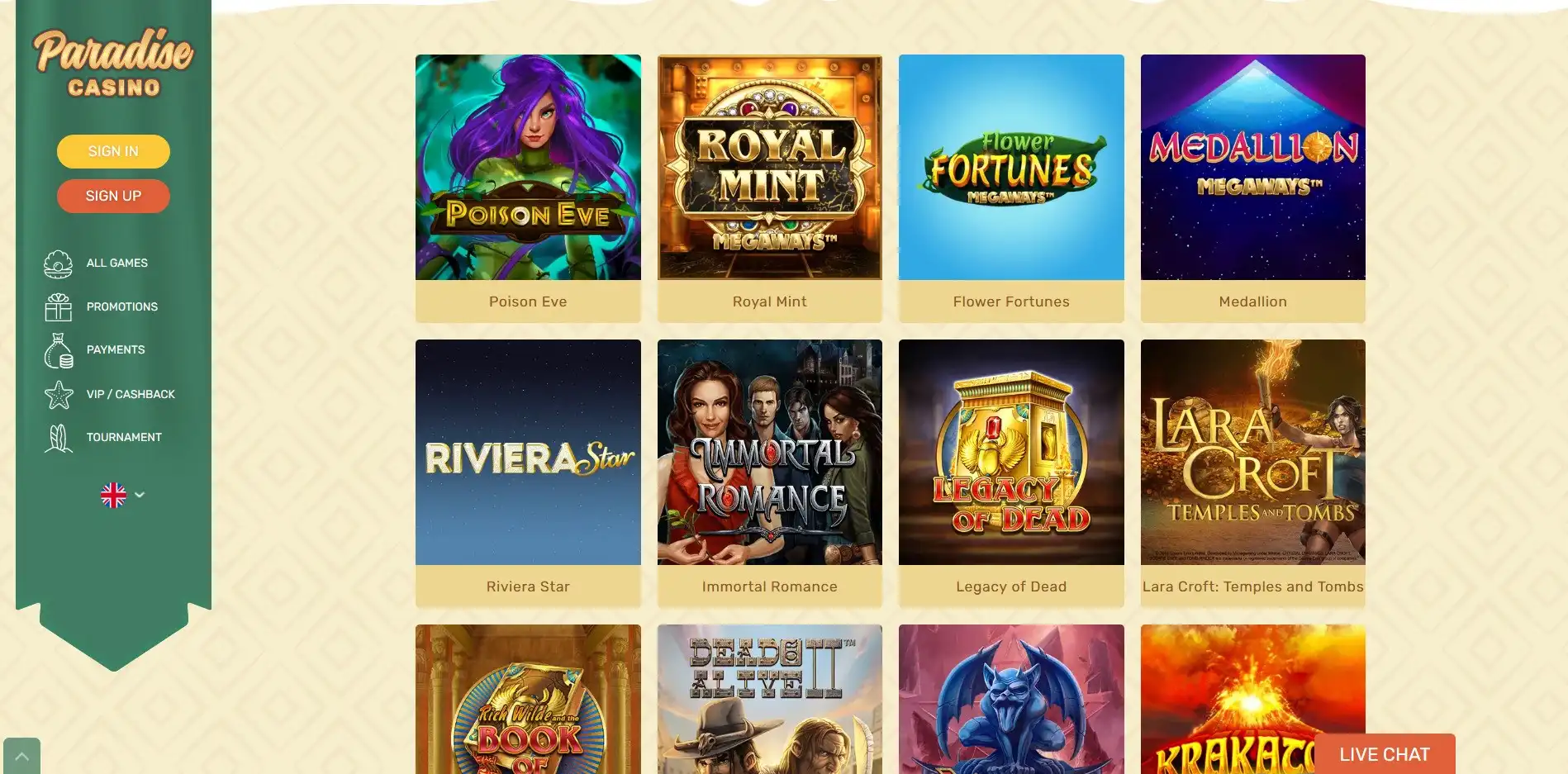Open the Immortal Romance game thumbnail

[x=770, y=452]
